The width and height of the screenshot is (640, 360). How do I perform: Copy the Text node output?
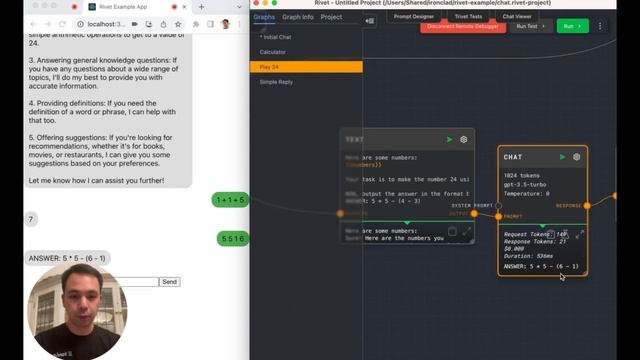[x=452, y=231]
